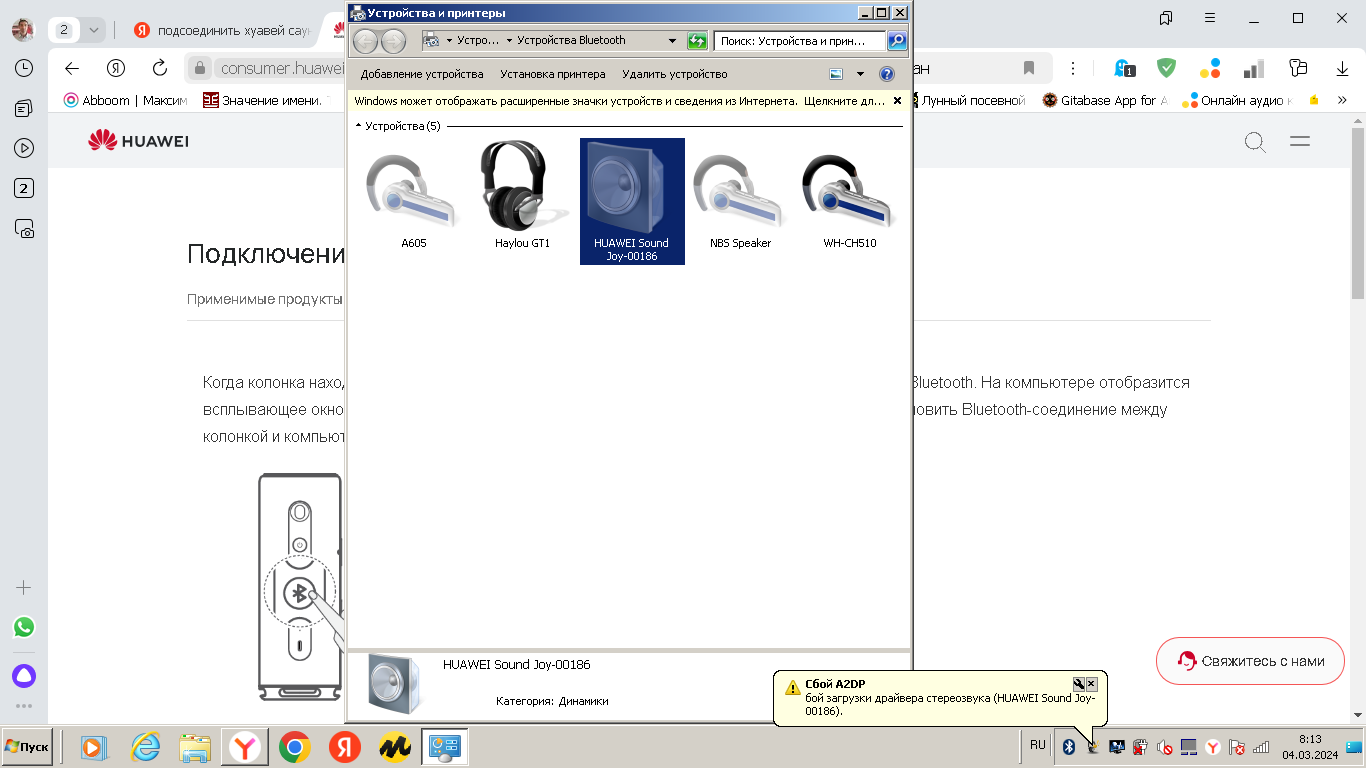Viewport: 1366px width, 768px height.
Task: Open Devices and Printers help icon
Action: point(886,74)
